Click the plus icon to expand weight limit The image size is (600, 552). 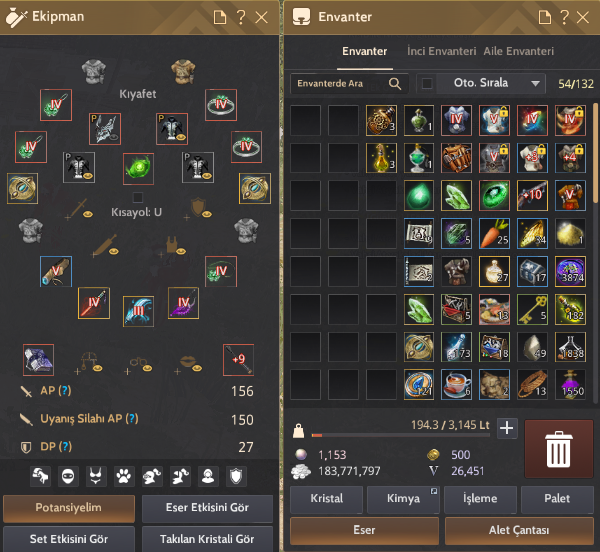click(x=507, y=428)
